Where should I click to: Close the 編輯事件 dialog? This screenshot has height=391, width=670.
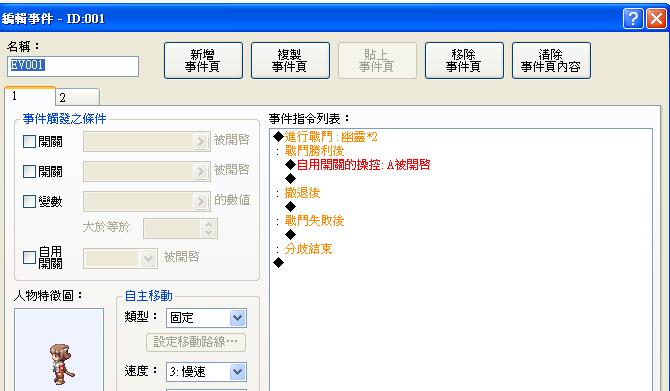(656, 19)
